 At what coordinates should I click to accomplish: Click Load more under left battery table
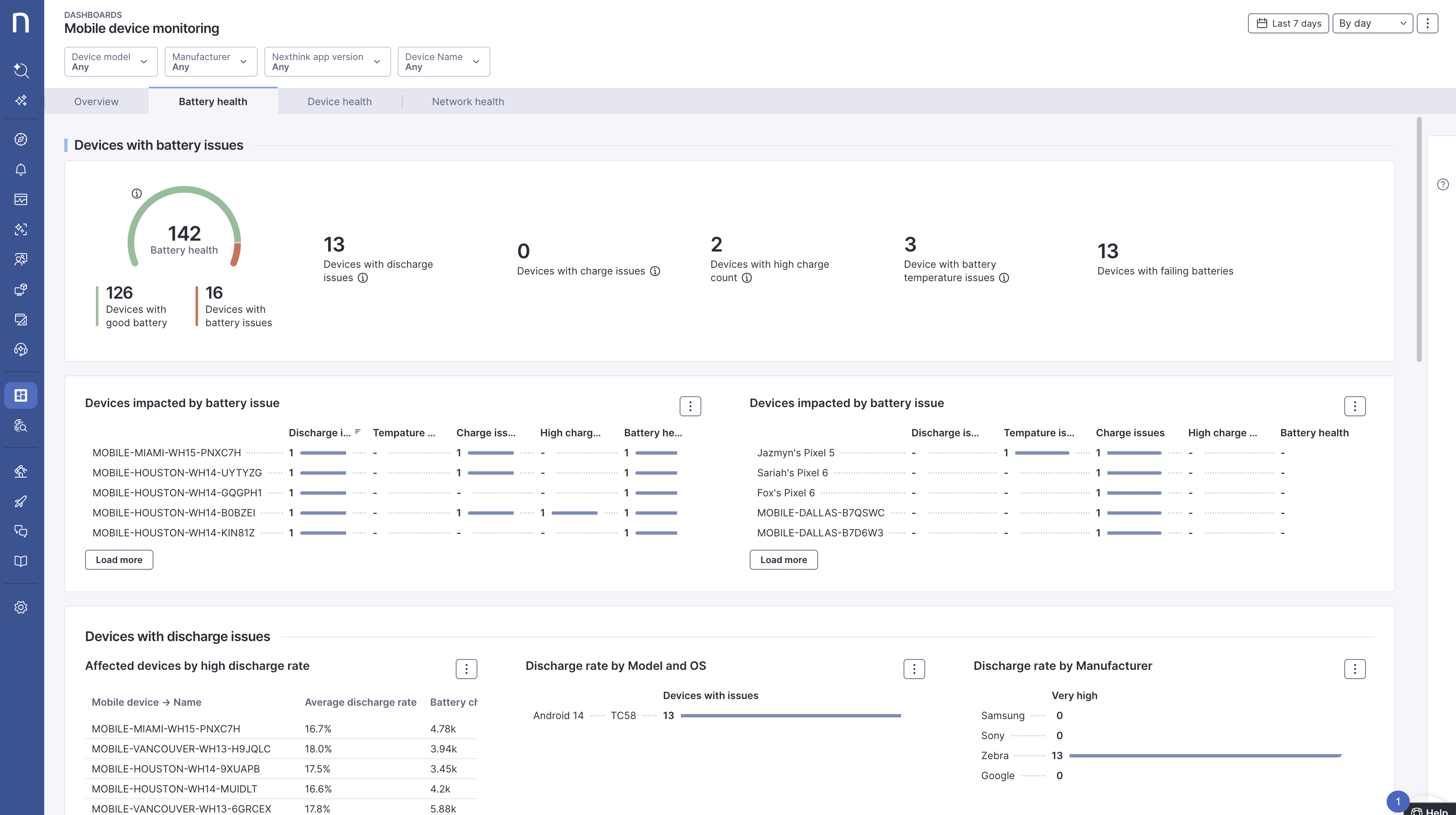coord(119,560)
